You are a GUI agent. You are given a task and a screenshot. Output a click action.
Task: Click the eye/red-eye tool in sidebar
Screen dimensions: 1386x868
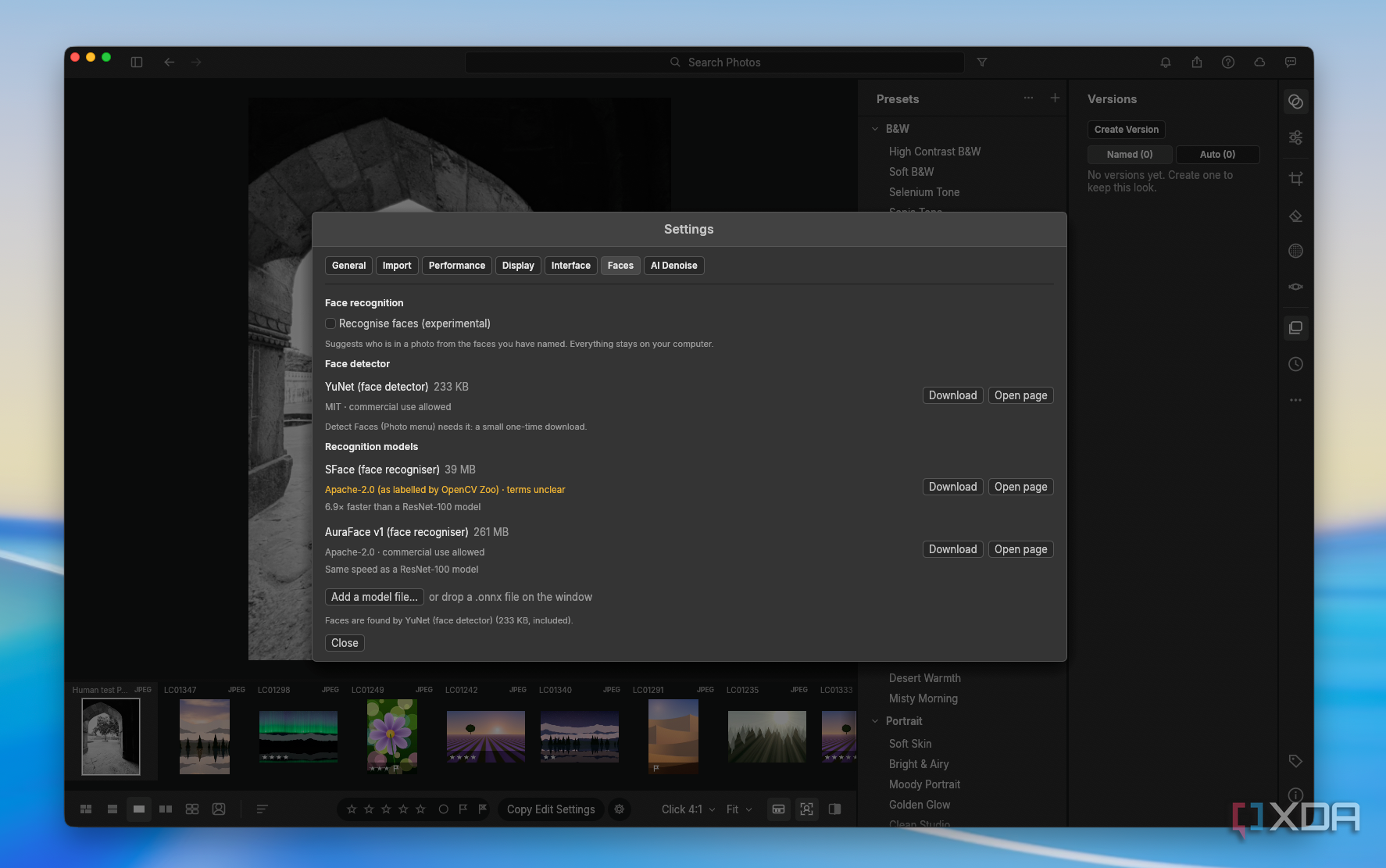coord(1295,287)
